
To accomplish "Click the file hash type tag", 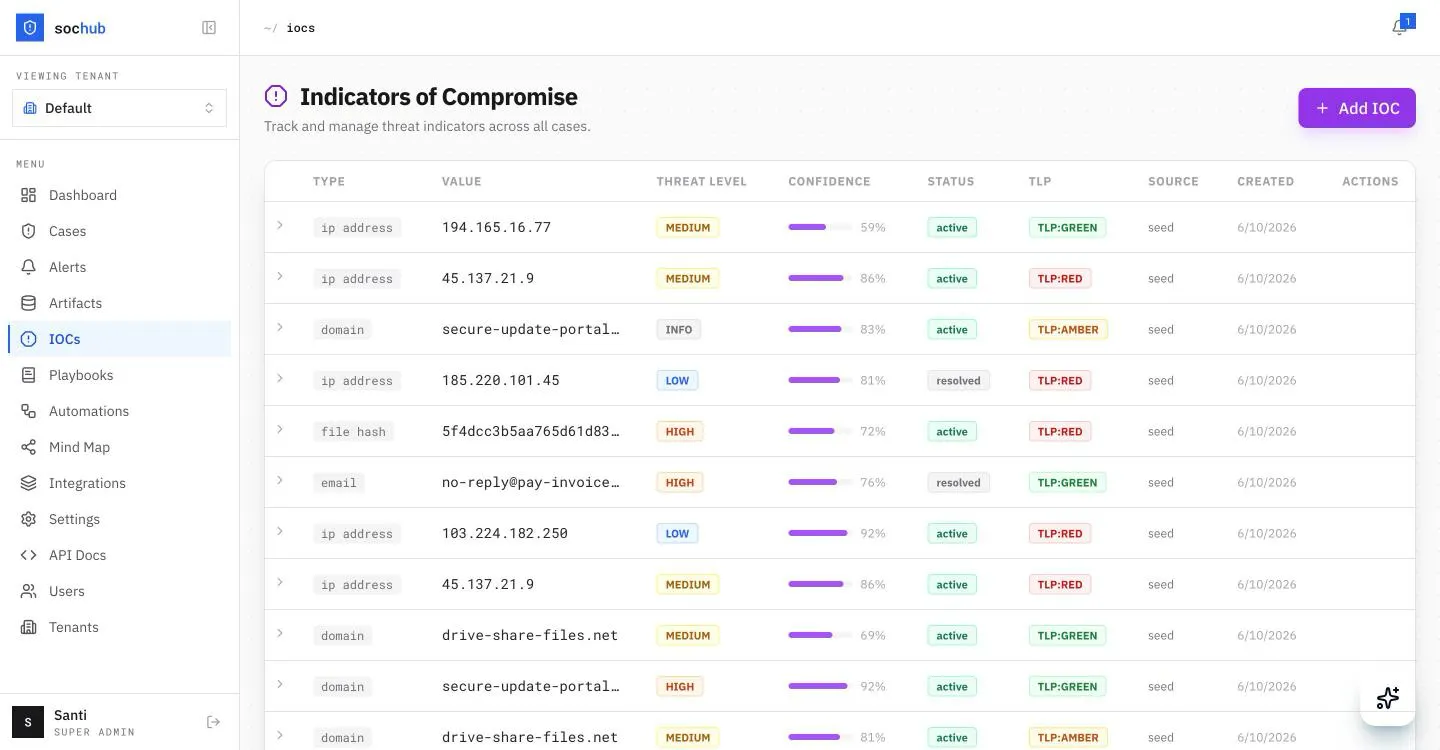I will tap(353, 432).
